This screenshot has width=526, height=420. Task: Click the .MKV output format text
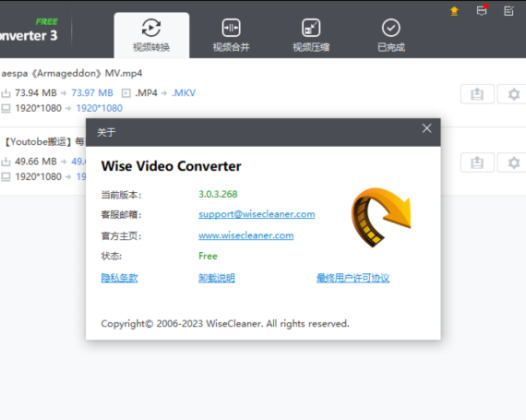(x=183, y=93)
